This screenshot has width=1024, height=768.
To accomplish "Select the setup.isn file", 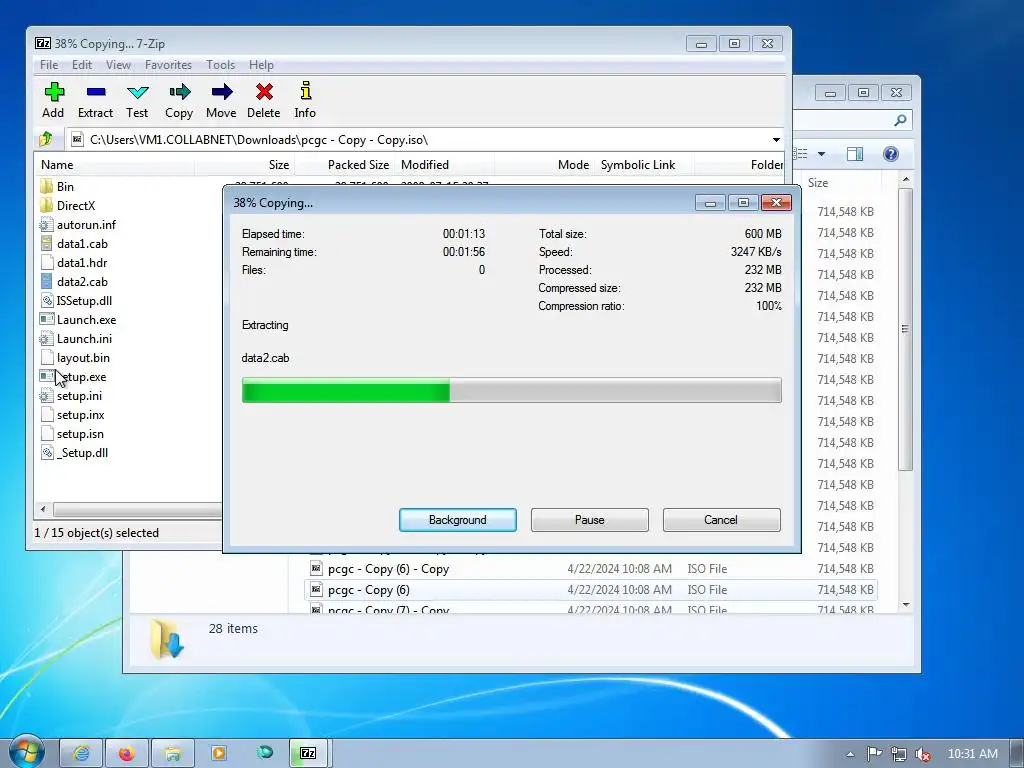I will click(72, 434).
